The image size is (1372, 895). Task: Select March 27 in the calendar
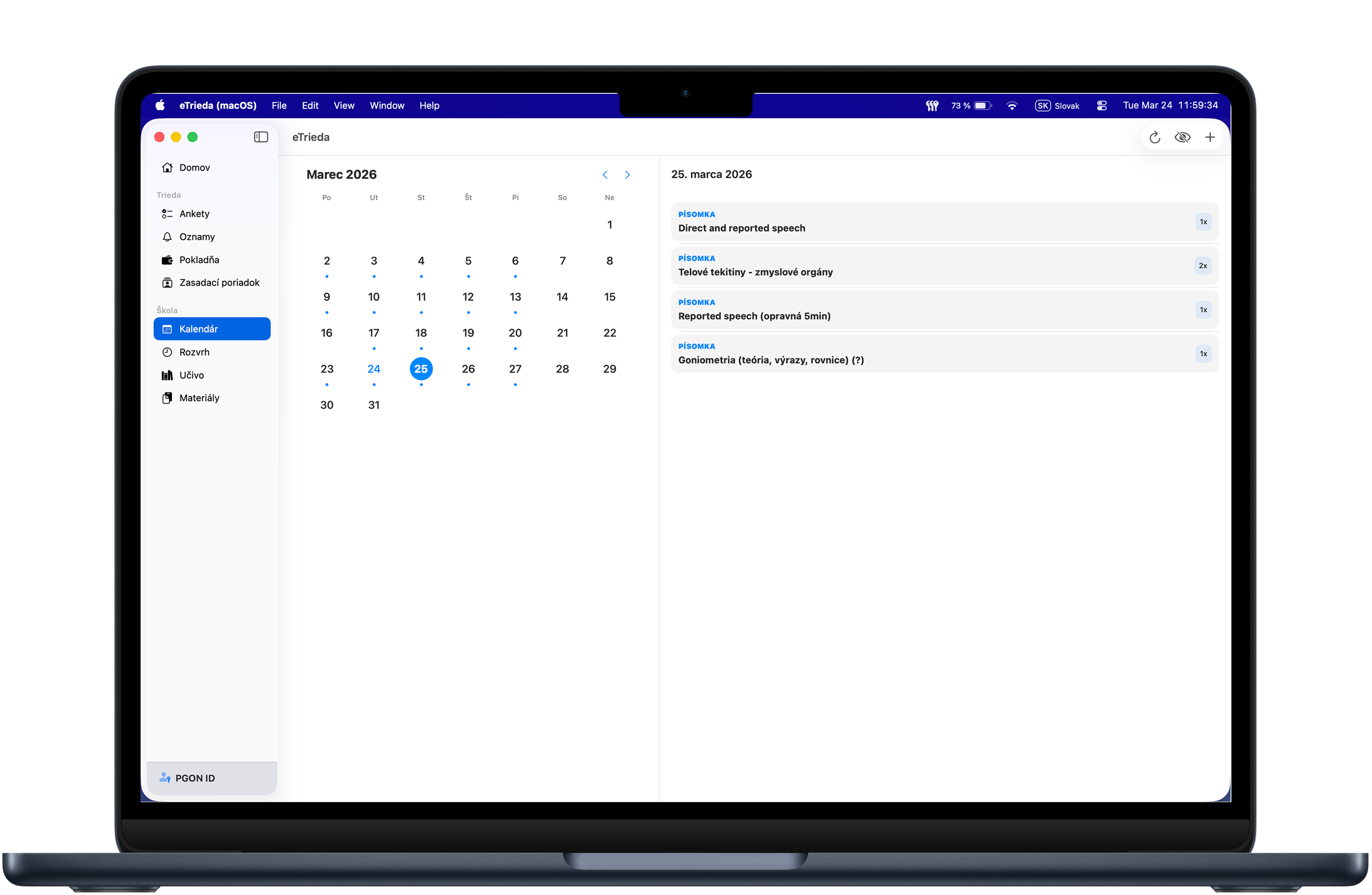(516, 369)
